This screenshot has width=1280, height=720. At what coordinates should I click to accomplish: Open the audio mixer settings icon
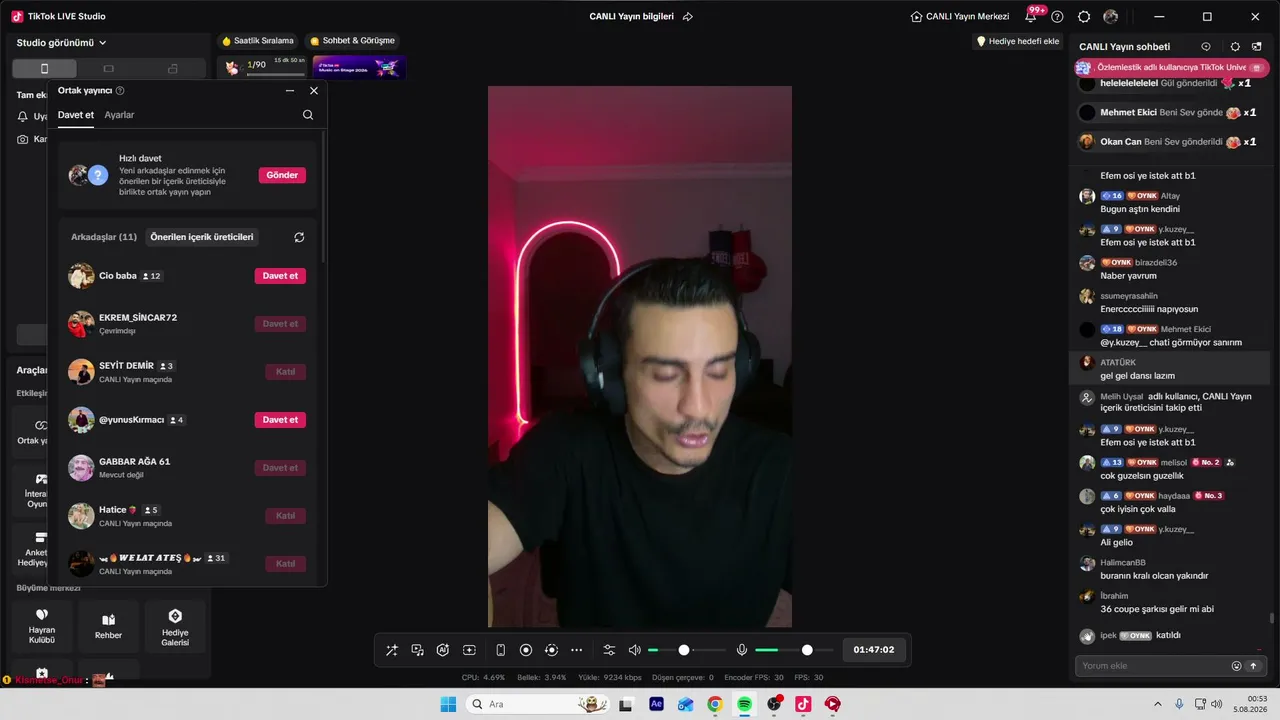[x=609, y=650]
